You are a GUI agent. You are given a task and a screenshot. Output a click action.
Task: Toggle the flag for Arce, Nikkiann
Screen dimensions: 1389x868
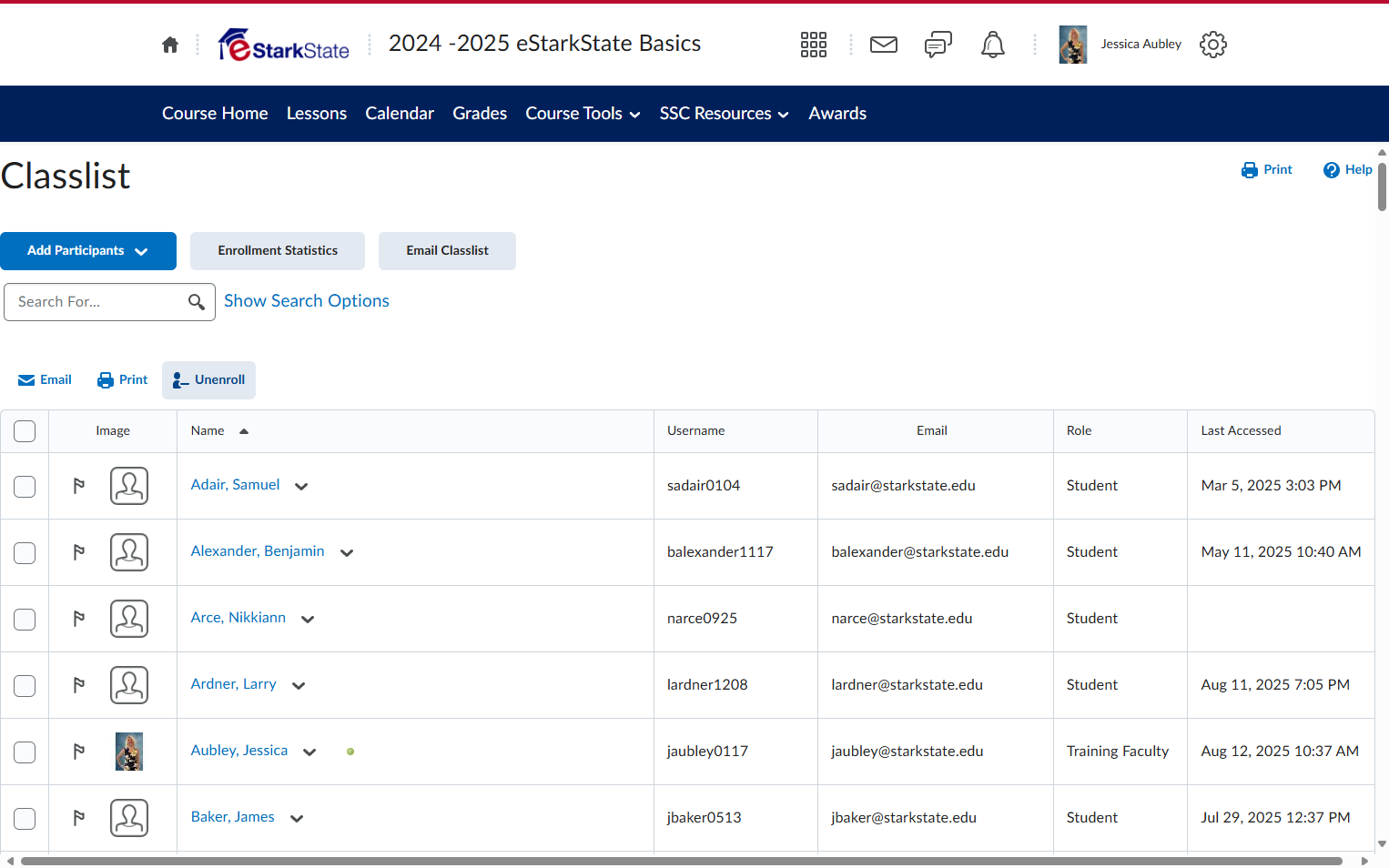click(79, 619)
